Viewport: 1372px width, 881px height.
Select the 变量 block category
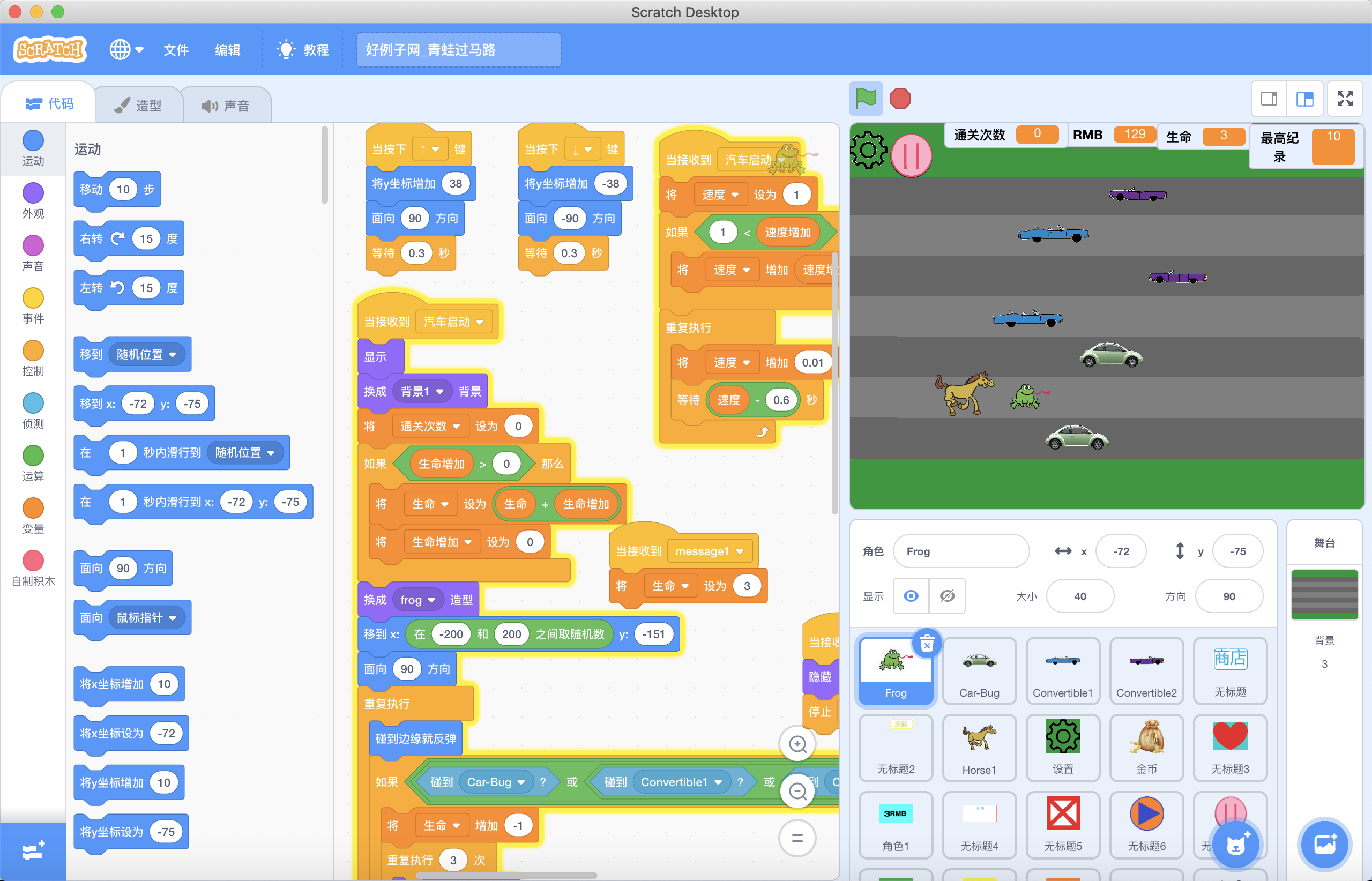point(33,517)
